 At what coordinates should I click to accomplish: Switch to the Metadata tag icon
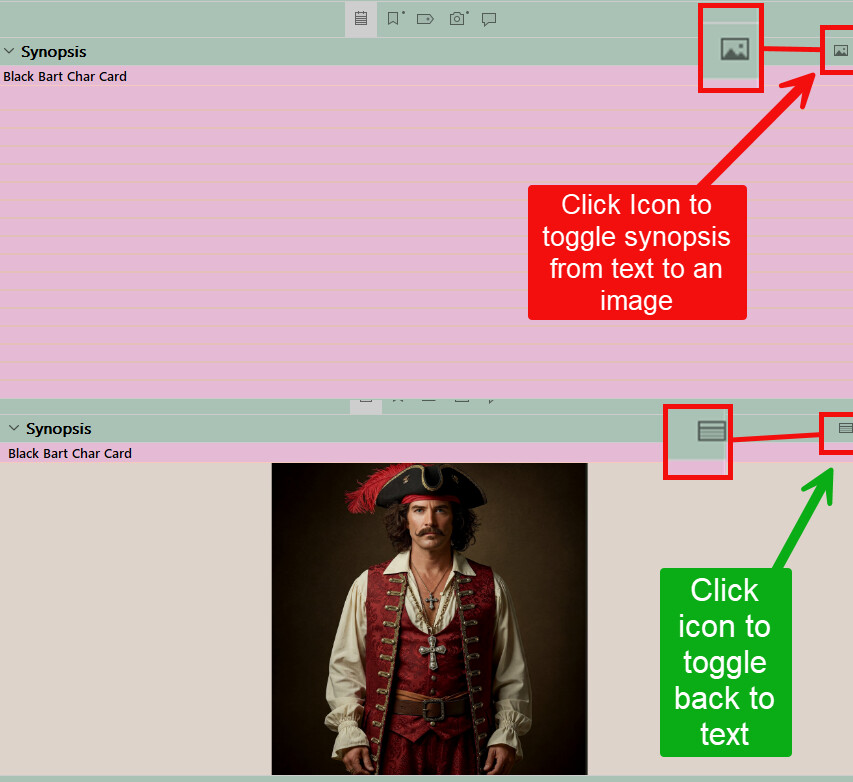pyautogui.click(x=425, y=19)
